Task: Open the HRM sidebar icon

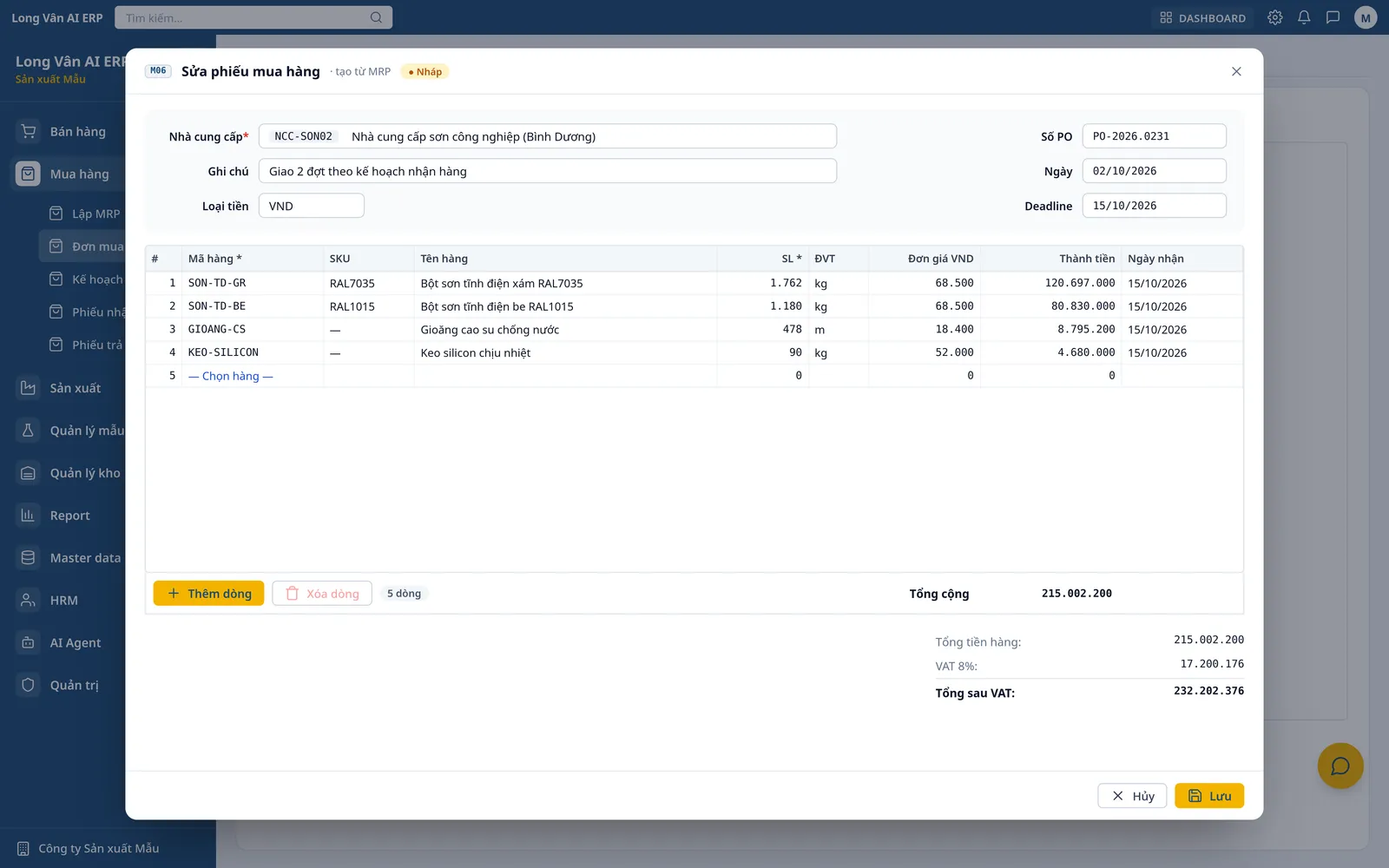Action: pyautogui.click(x=28, y=600)
